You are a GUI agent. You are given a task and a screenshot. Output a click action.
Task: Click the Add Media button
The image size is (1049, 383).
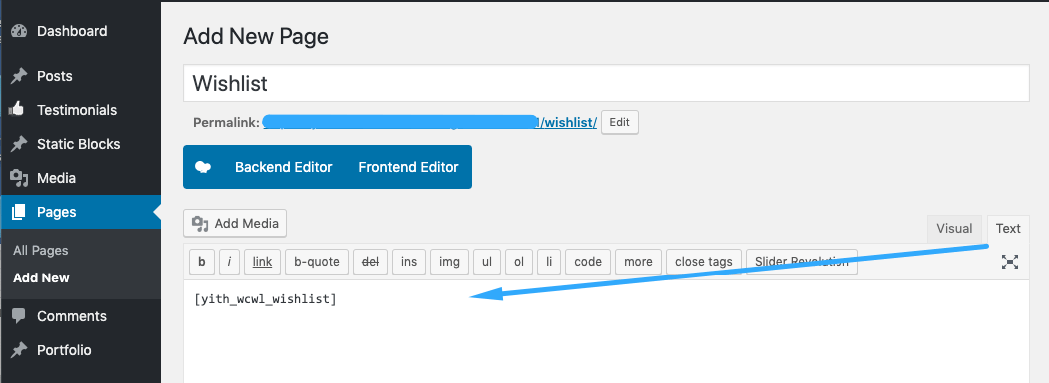click(235, 224)
